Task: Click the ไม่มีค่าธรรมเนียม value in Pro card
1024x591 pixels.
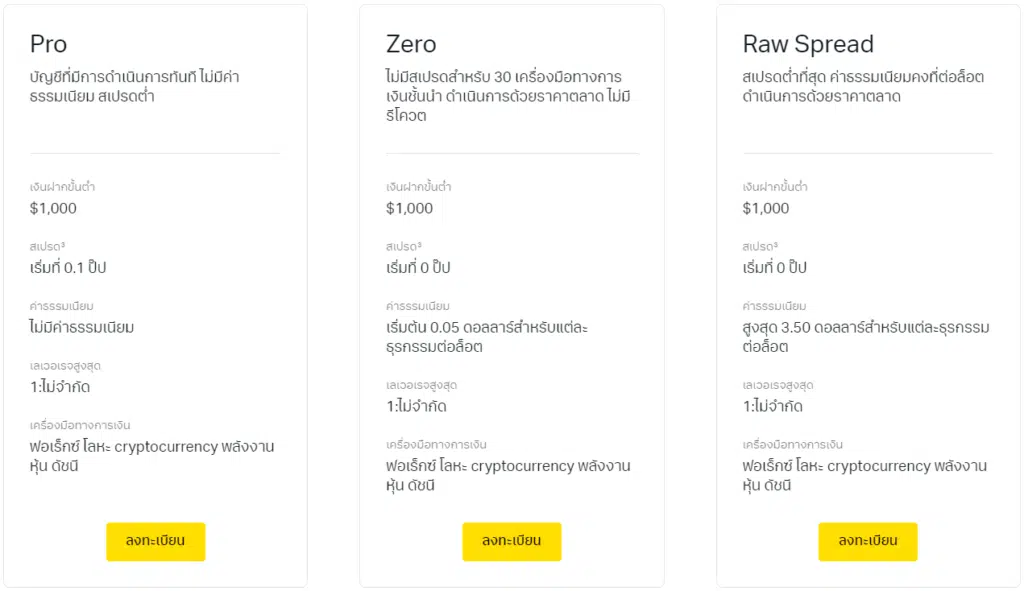Action: (82, 327)
